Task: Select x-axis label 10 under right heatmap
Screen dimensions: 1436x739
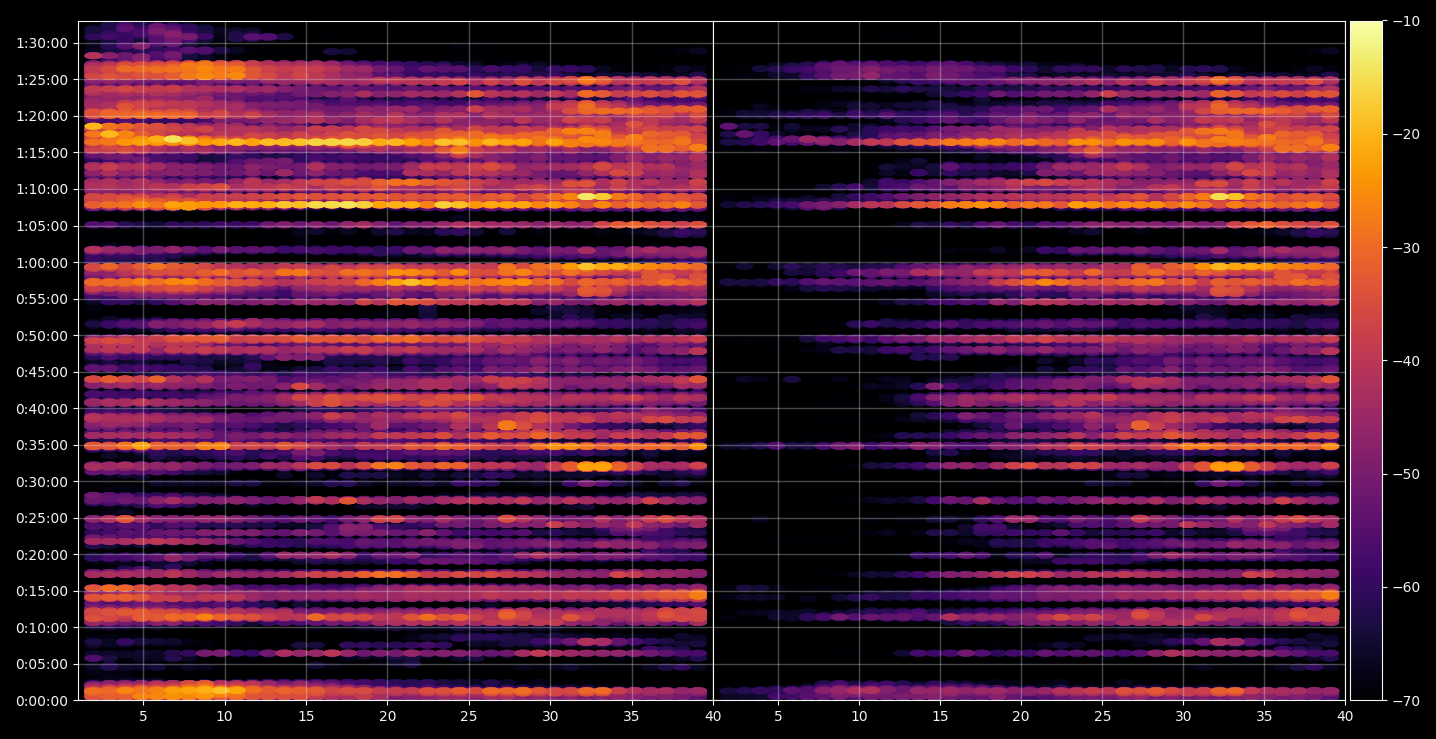Action: coord(859,717)
